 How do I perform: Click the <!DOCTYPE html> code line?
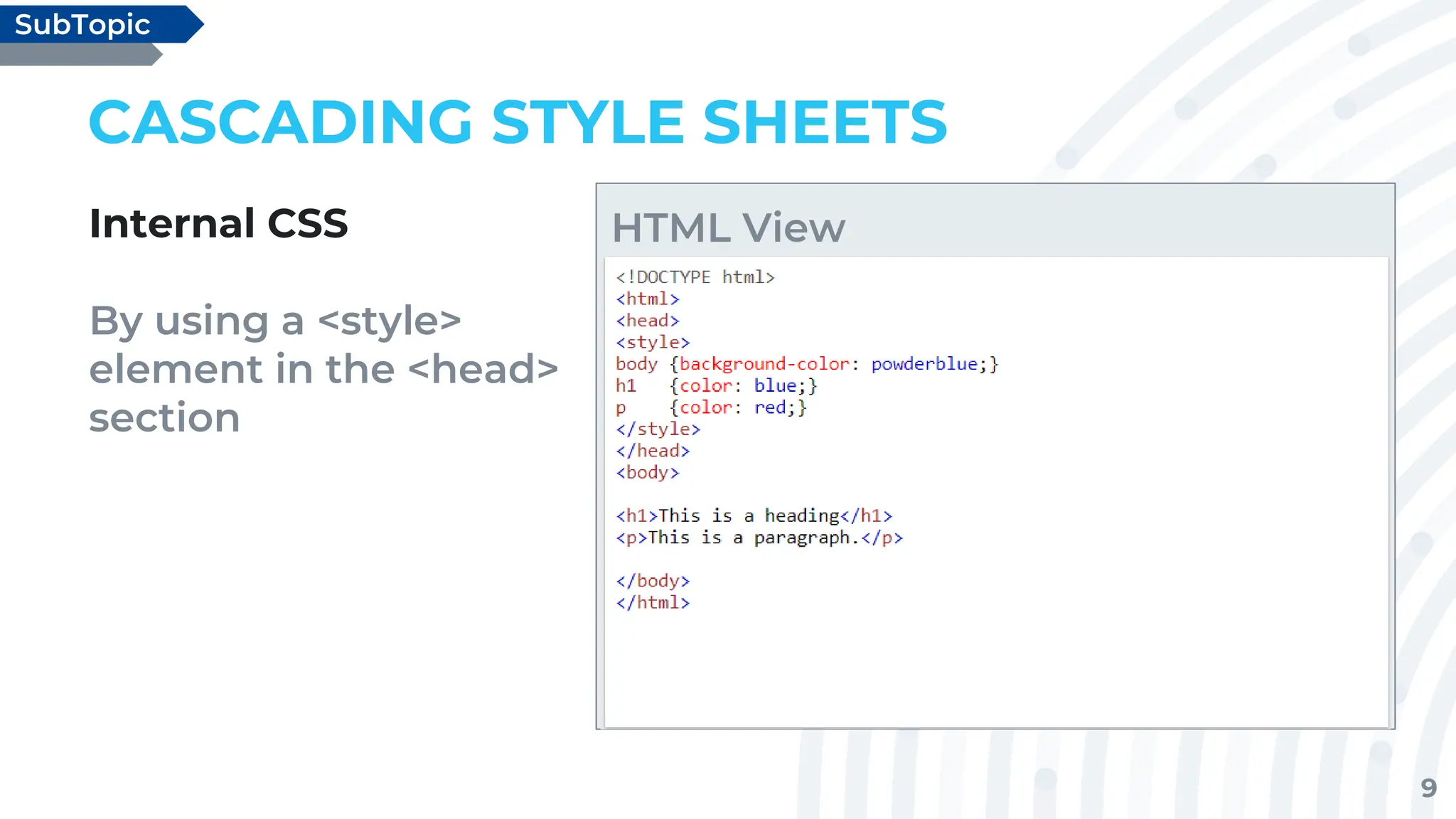pos(695,277)
